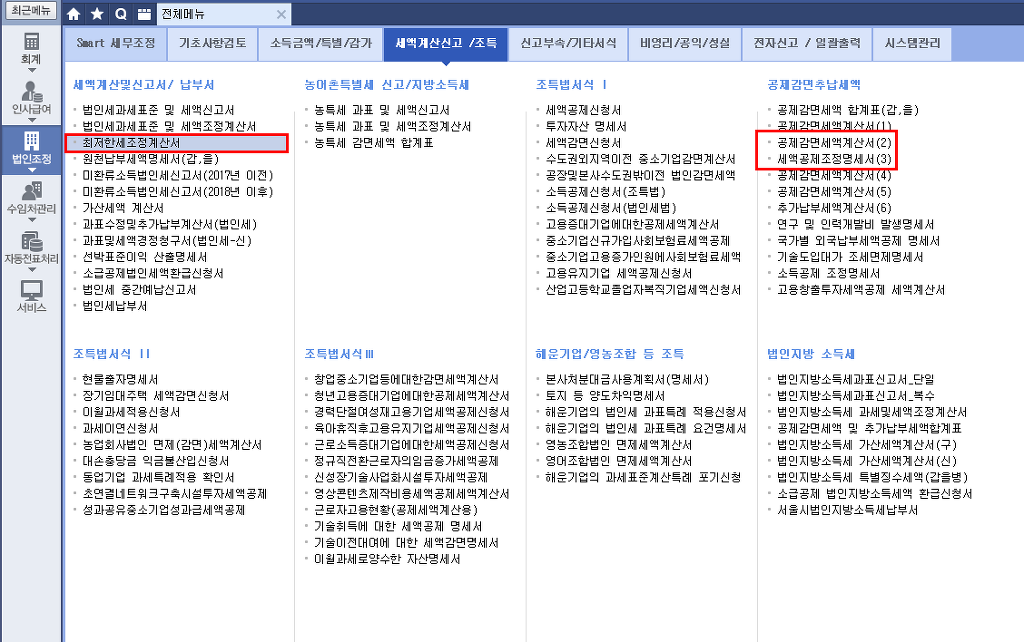Switch to 비영리/공익/성실 tab
The height and width of the screenshot is (642, 1024).
tap(685, 44)
